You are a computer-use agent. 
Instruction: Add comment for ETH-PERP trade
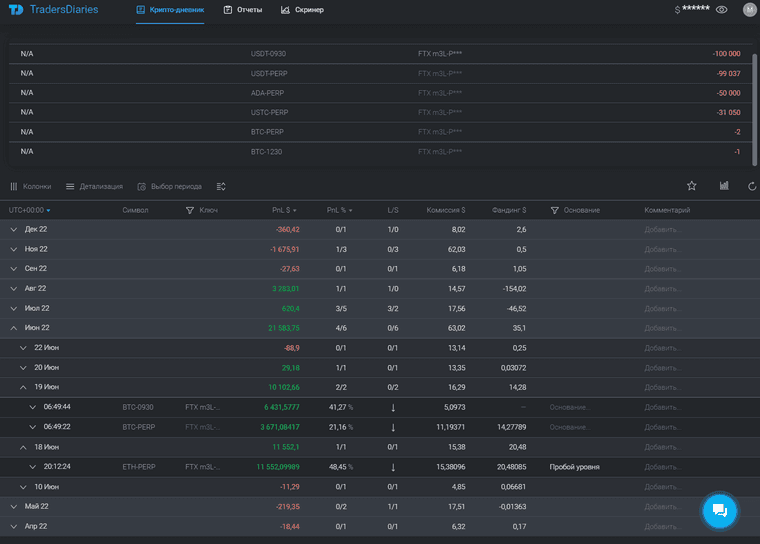pos(663,467)
